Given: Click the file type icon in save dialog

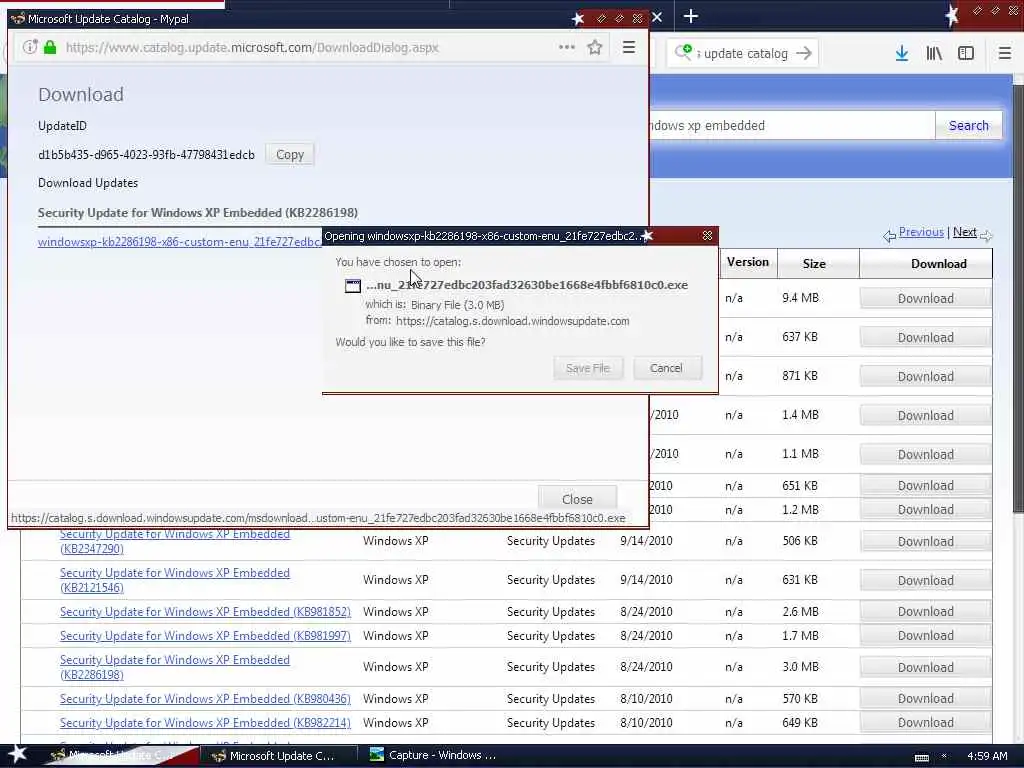Looking at the screenshot, I should tap(353, 285).
